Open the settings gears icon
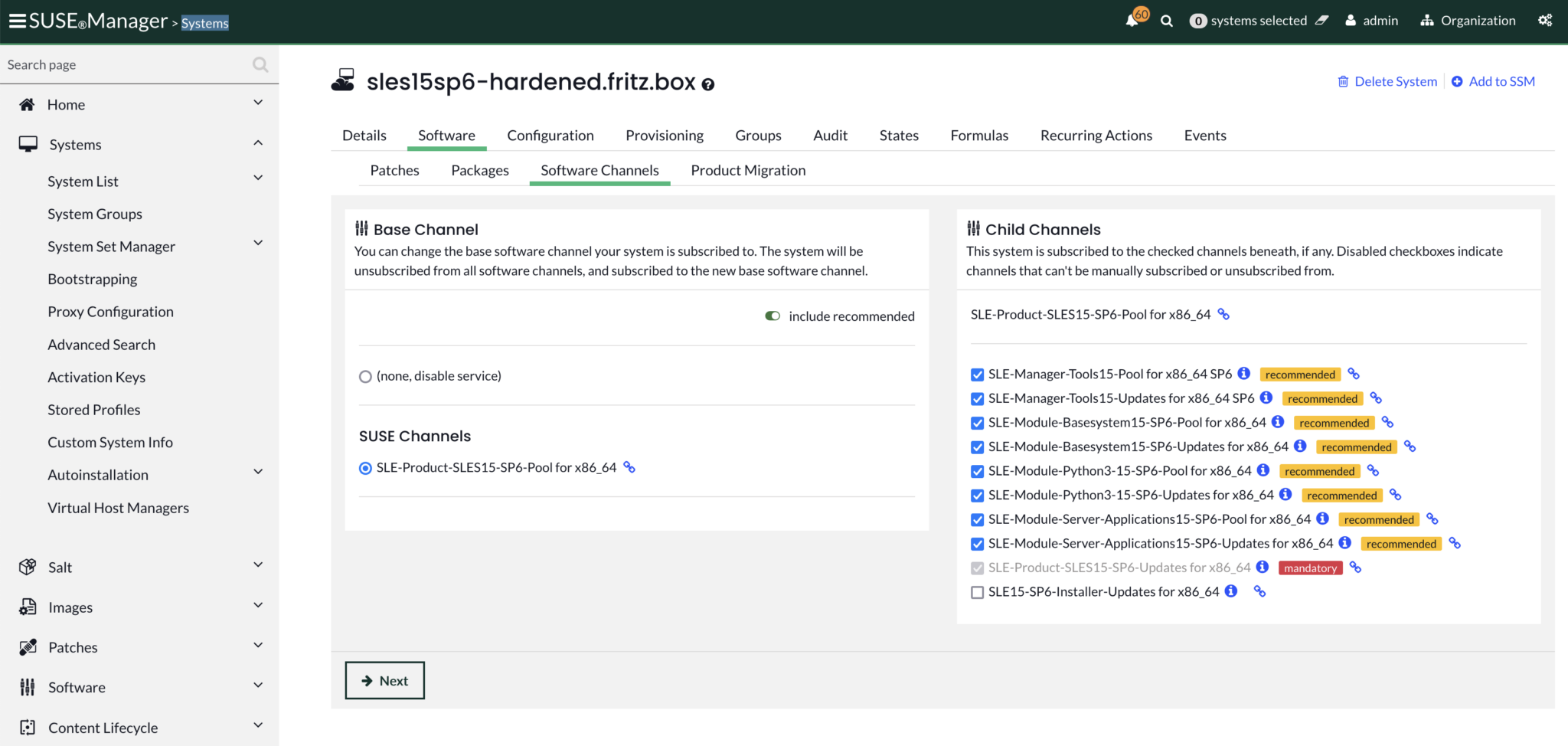 click(1545, 21)
